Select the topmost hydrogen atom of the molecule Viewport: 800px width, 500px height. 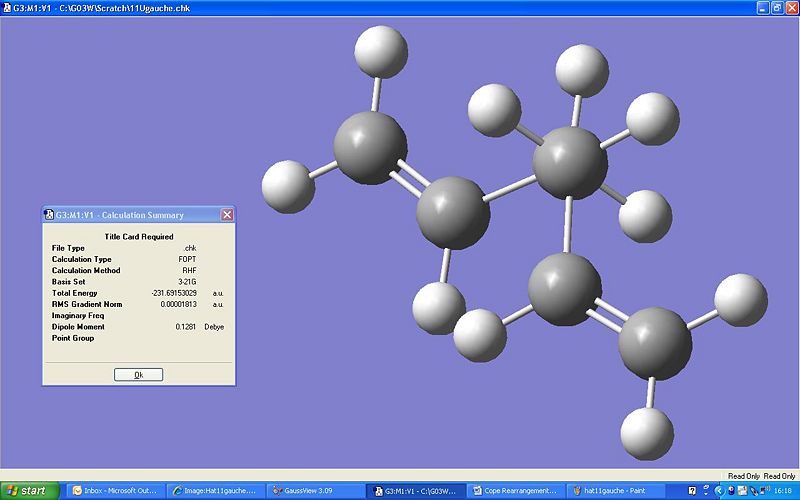[x=382, y=51]
